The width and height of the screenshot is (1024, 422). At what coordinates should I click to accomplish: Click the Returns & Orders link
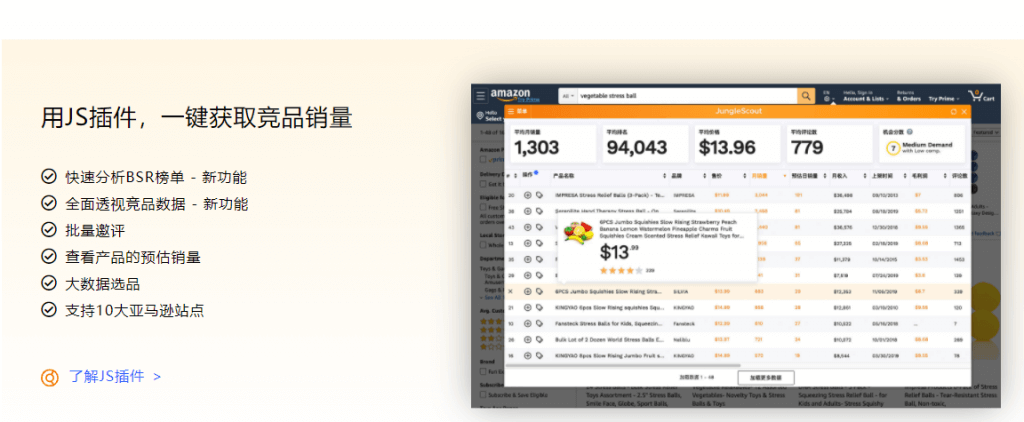coord(908,96)
